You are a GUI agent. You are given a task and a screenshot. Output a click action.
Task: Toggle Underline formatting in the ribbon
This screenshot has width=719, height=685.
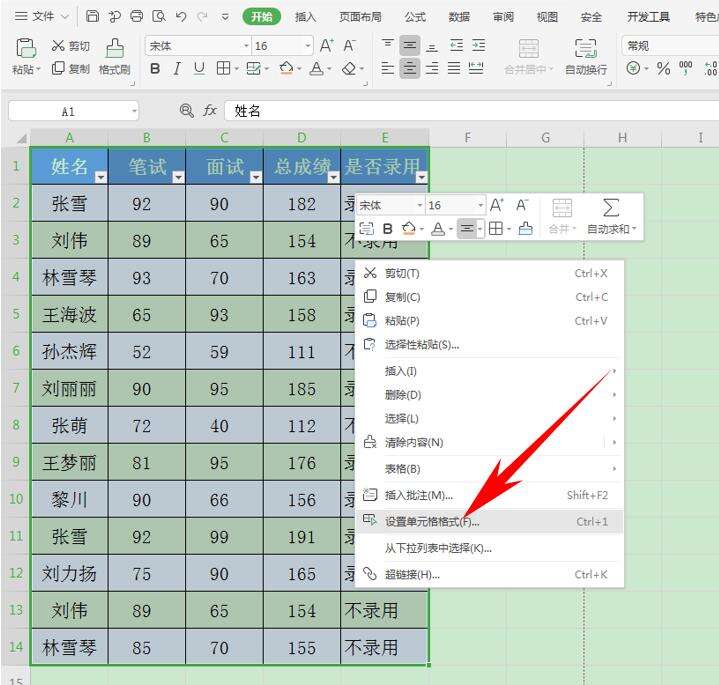click(x=199, y=69)
